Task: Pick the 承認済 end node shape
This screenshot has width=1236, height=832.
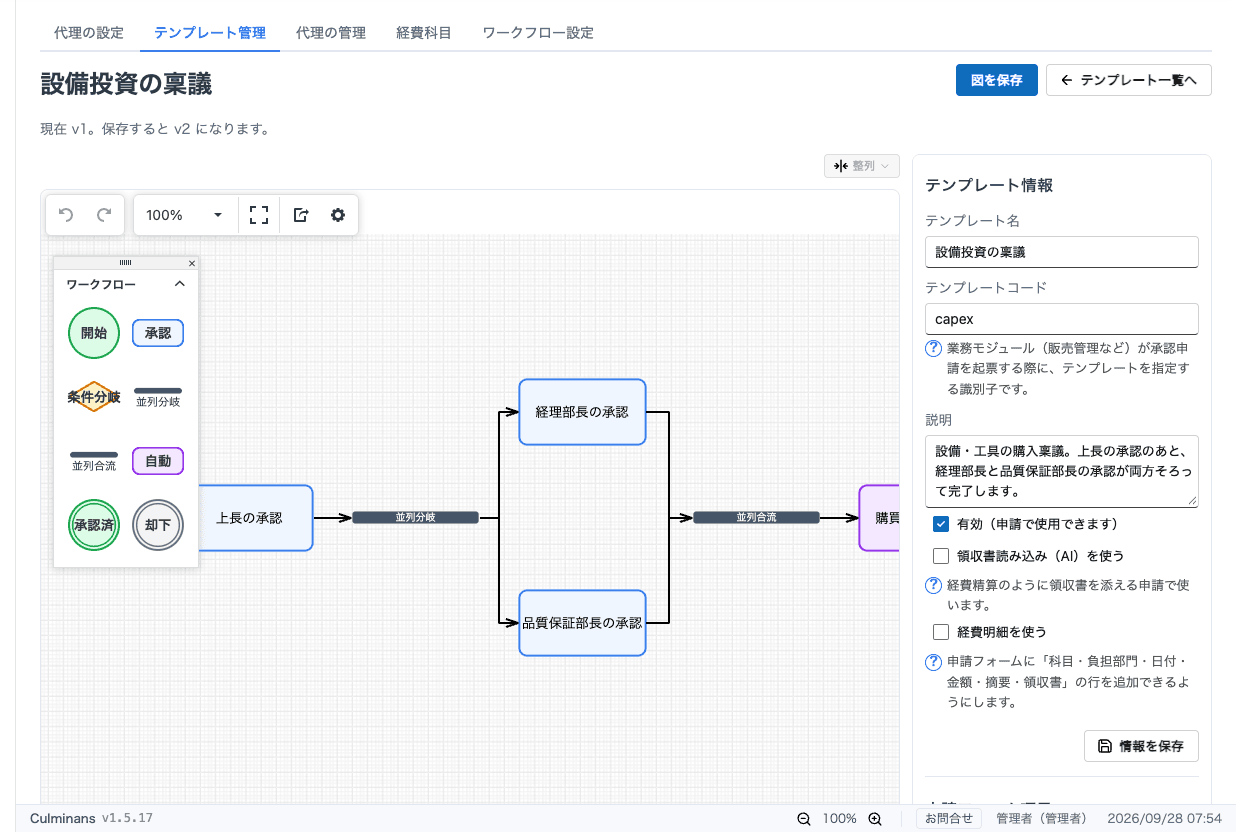Action: 94,525
